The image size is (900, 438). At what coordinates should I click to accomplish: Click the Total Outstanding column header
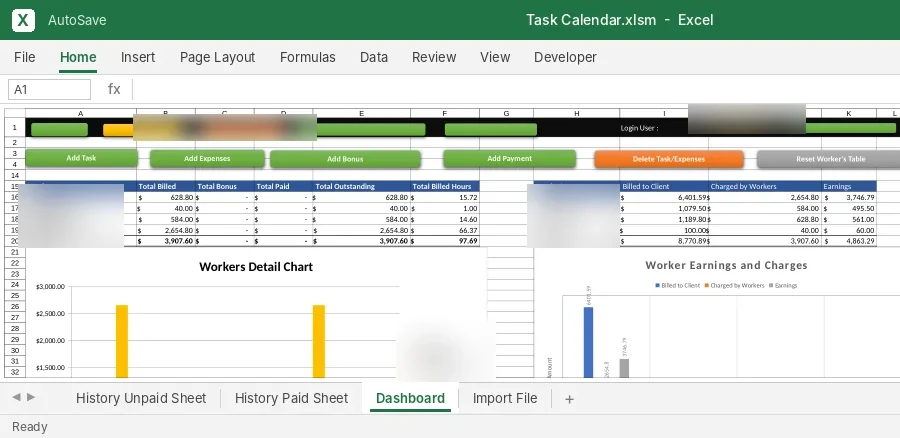pyautogui.click(x=362, y=187)
